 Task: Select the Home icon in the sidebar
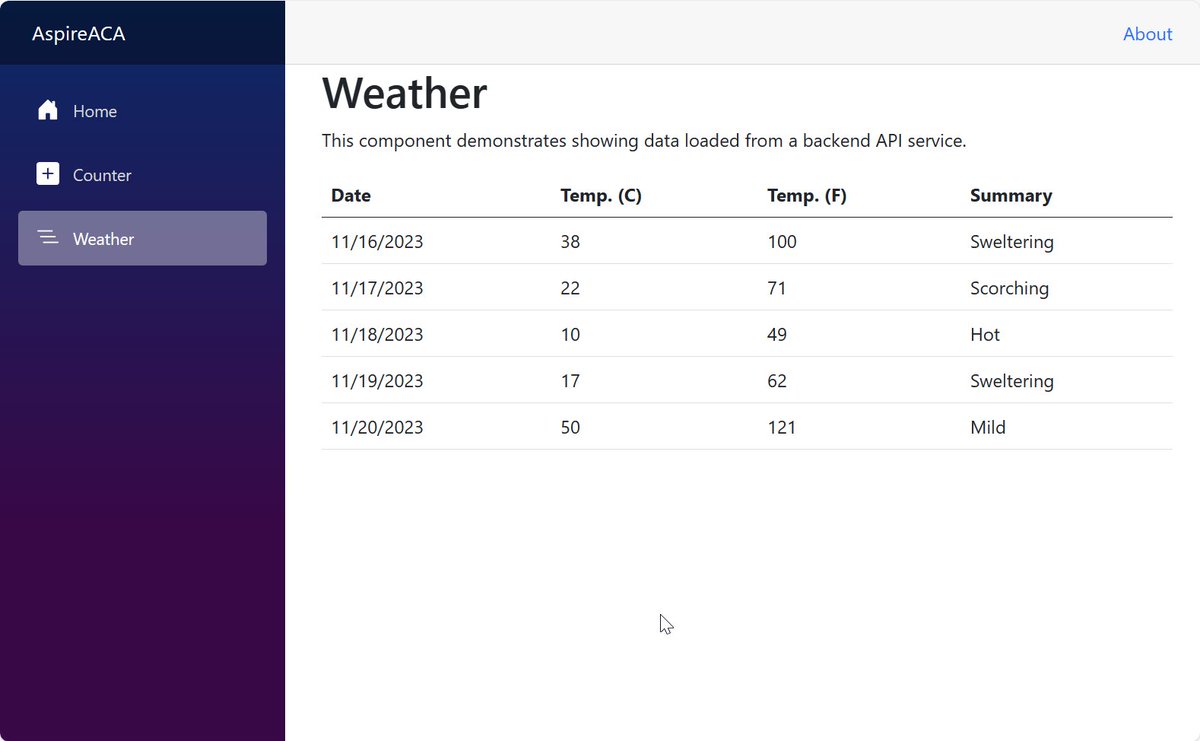pos(47,110)
